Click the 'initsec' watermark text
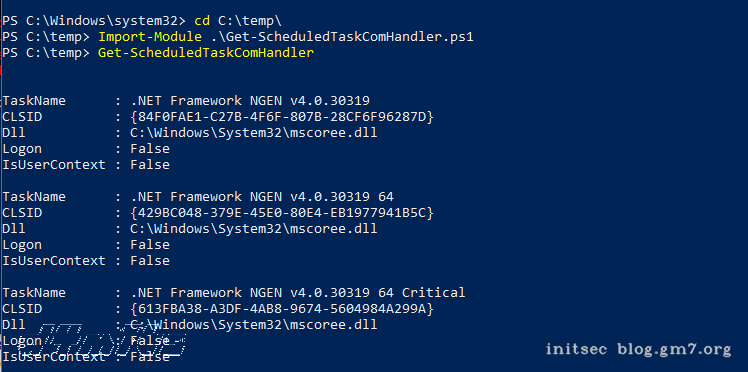This screenshot has width=748, height=372. click(x=576, y=349)
